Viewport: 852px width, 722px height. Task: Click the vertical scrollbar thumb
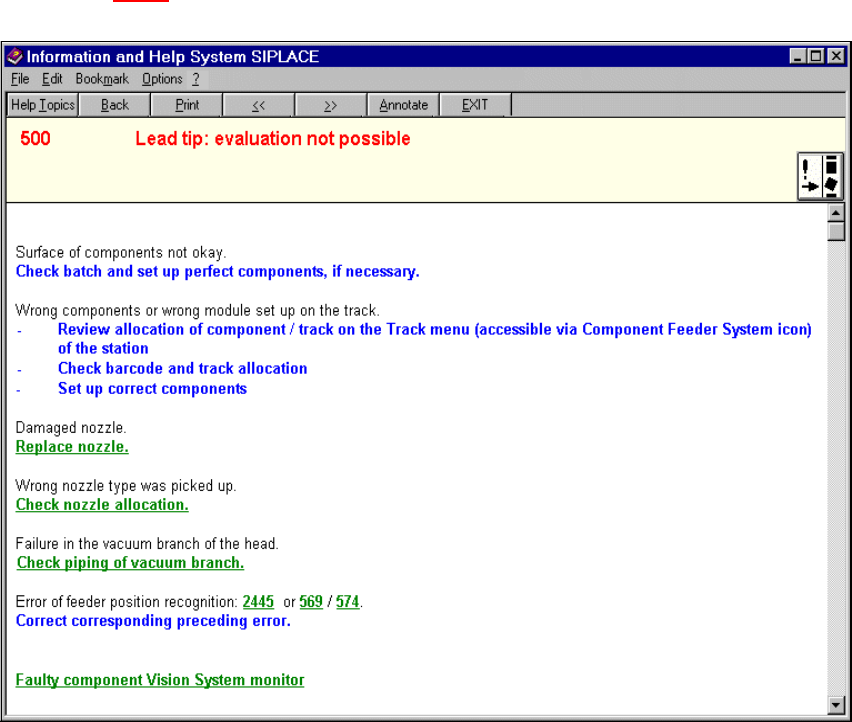click(836, 231)
